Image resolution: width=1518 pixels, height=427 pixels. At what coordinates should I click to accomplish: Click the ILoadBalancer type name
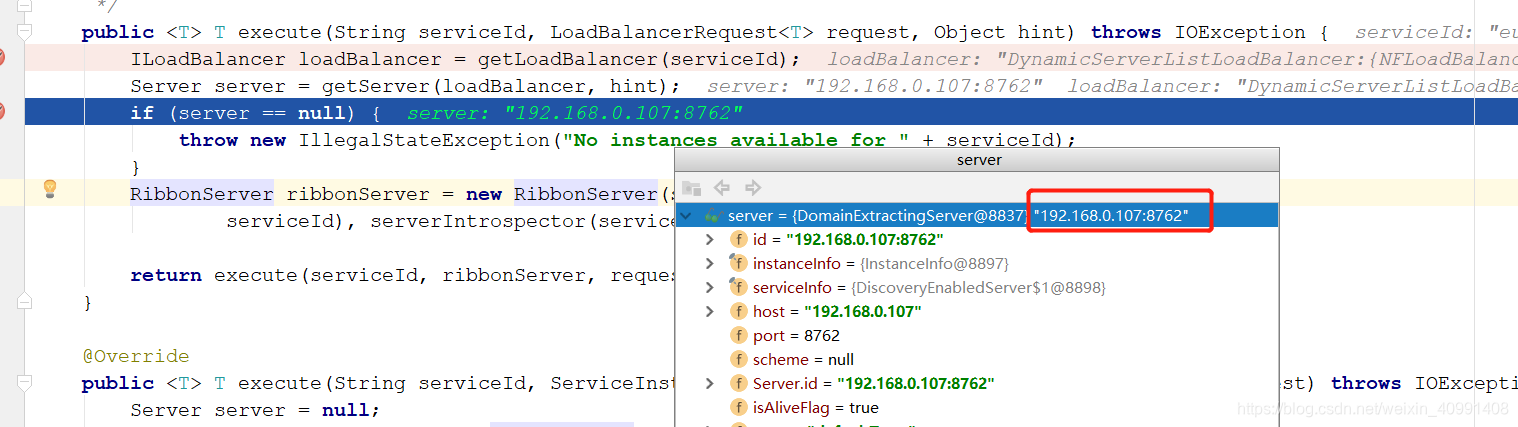click(x=208, y=59)
